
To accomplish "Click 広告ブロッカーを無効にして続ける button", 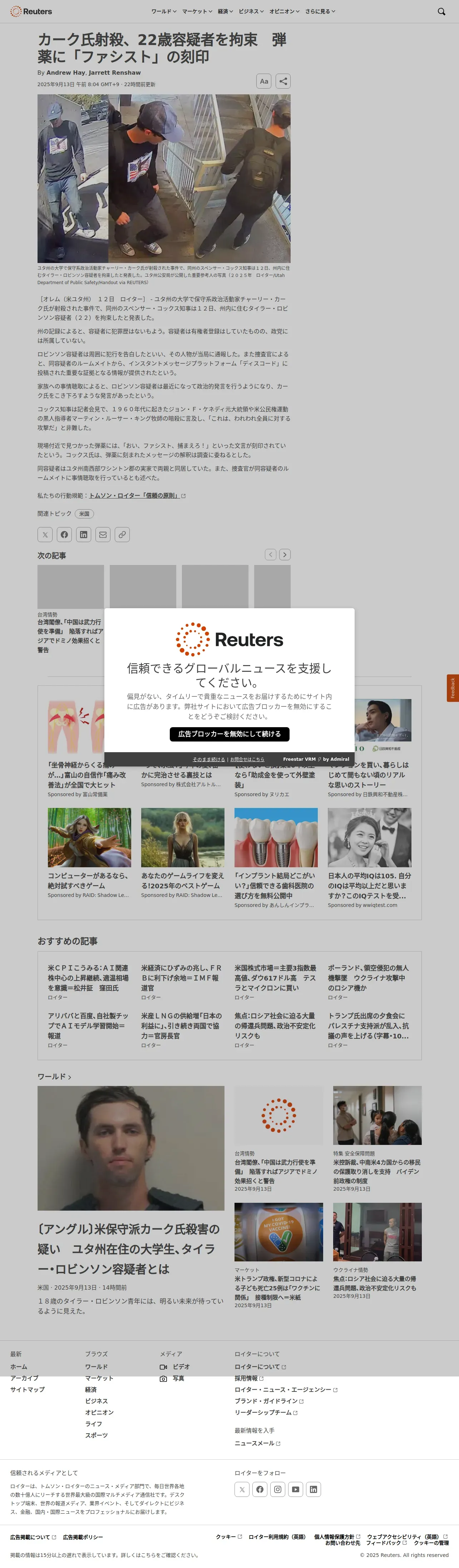I will [229, 734].
